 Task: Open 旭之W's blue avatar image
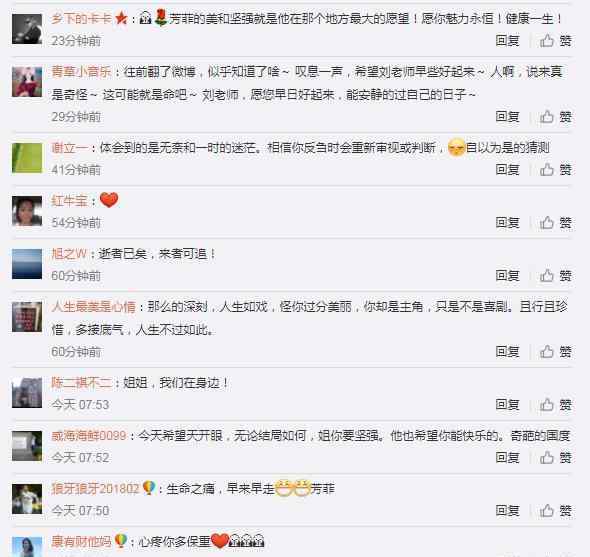click(27, 264)
